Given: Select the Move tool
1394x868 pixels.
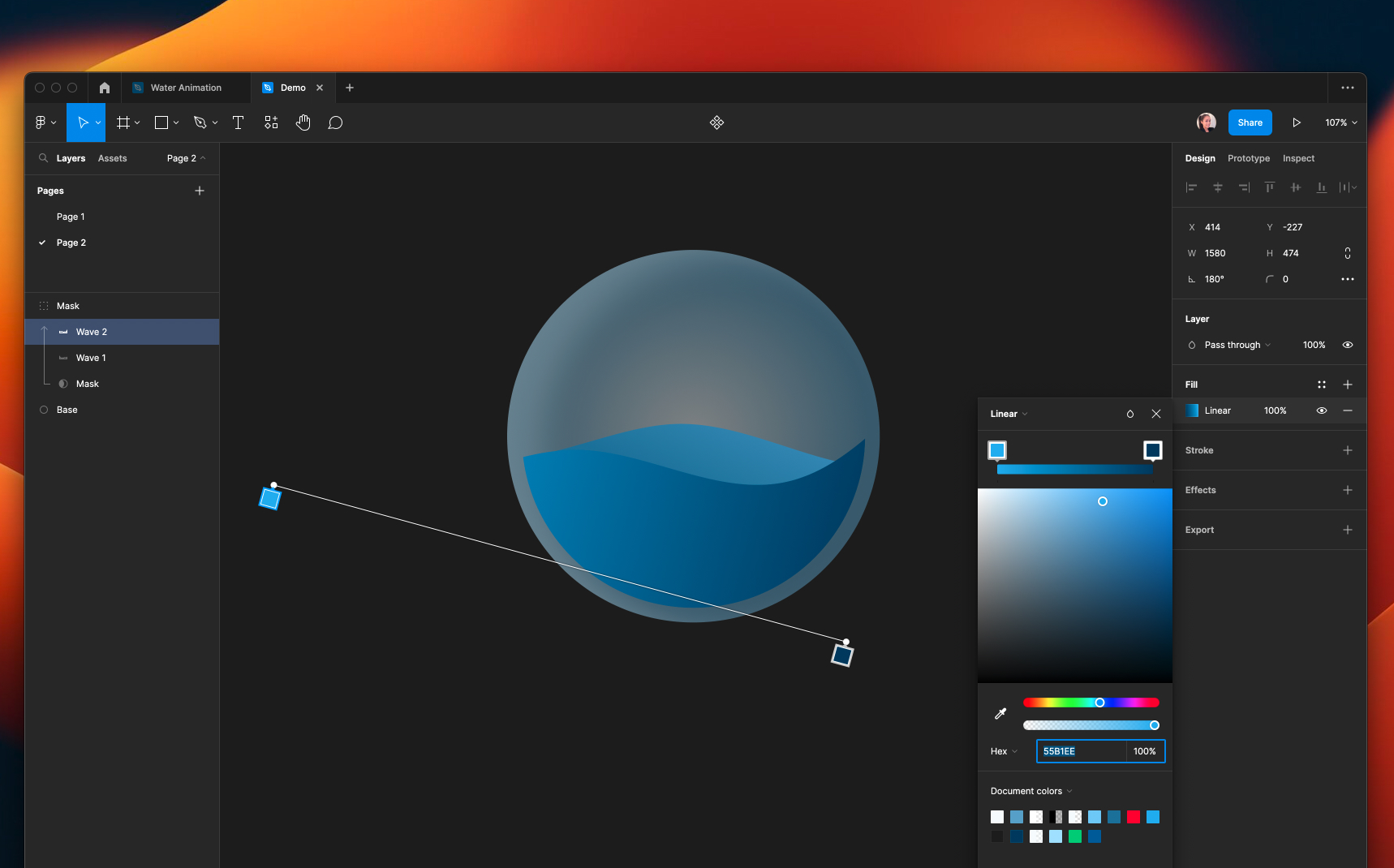Looking at the screenshot, I should [82, 122].
